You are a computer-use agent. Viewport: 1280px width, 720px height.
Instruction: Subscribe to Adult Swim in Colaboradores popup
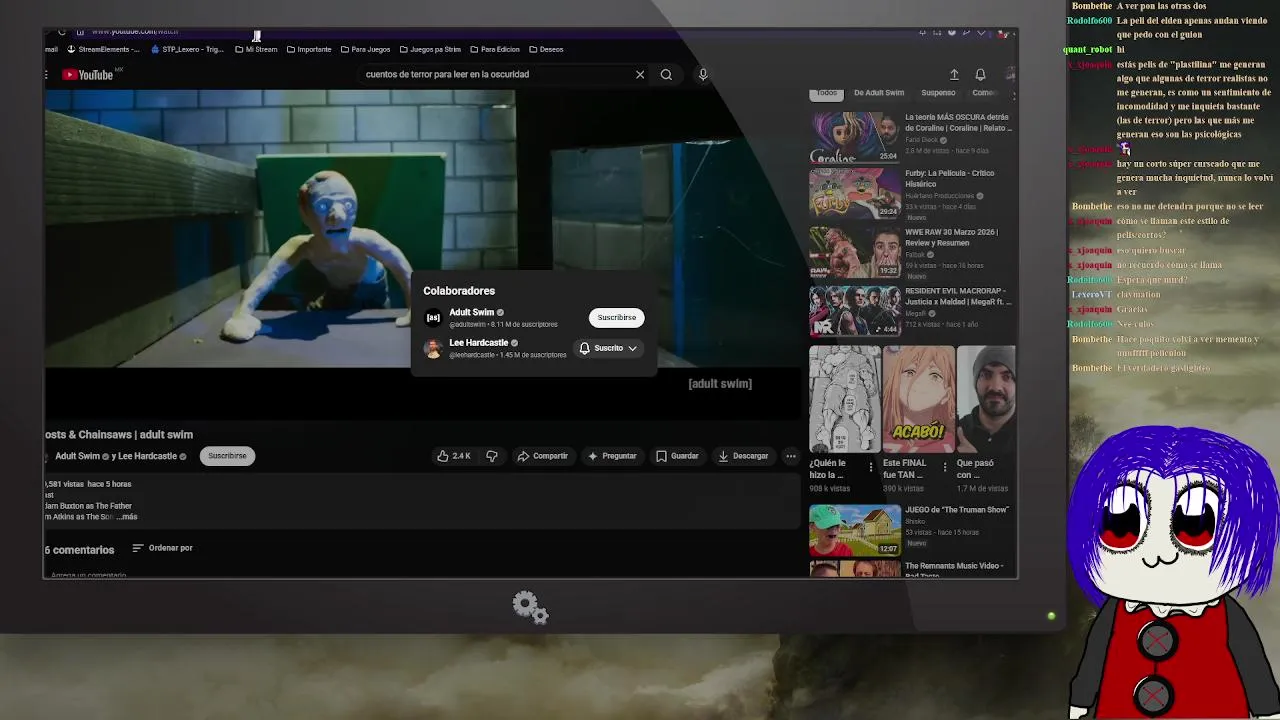616,317
